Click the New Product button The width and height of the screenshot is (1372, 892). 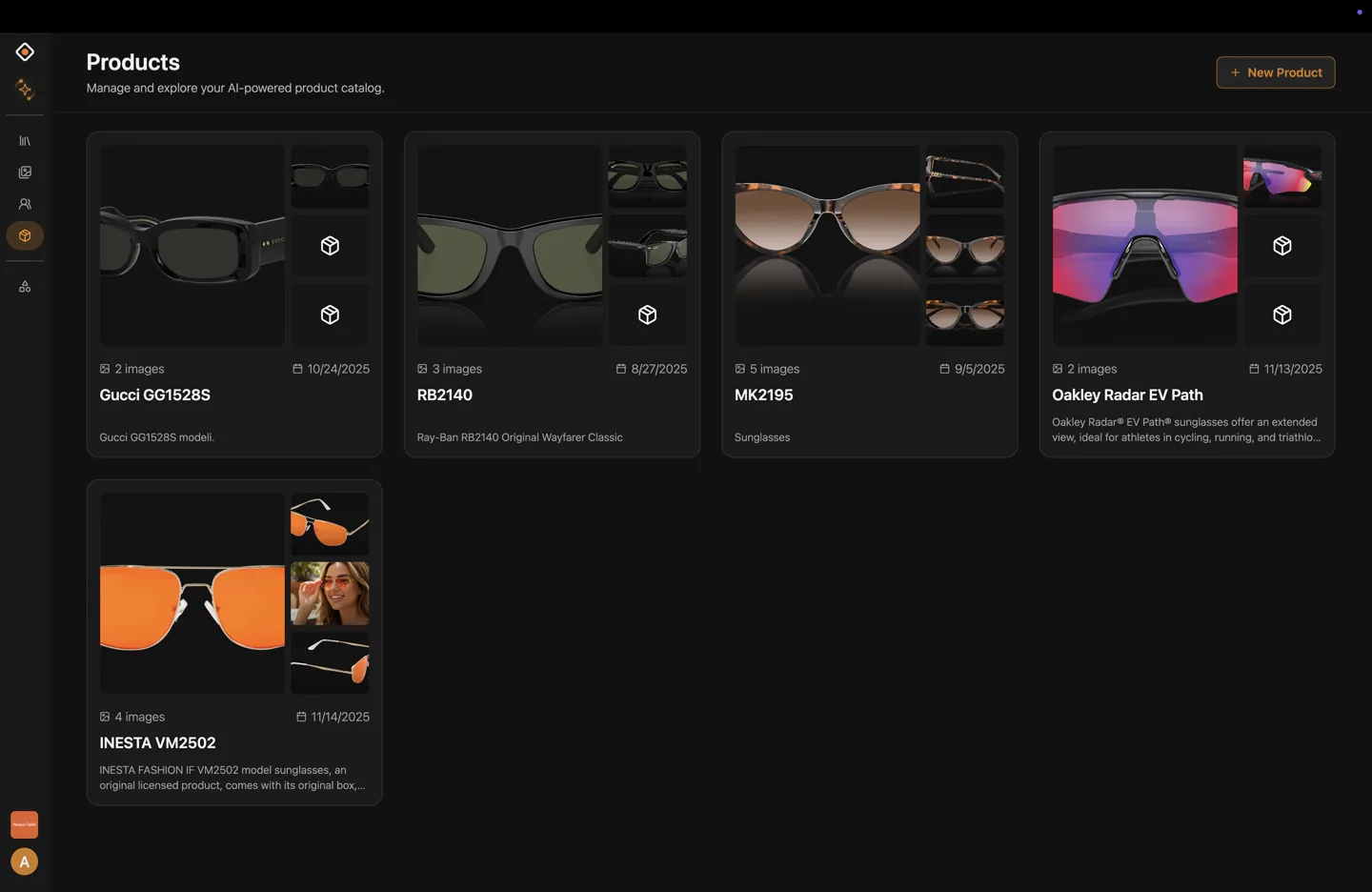click(1276, 72)
